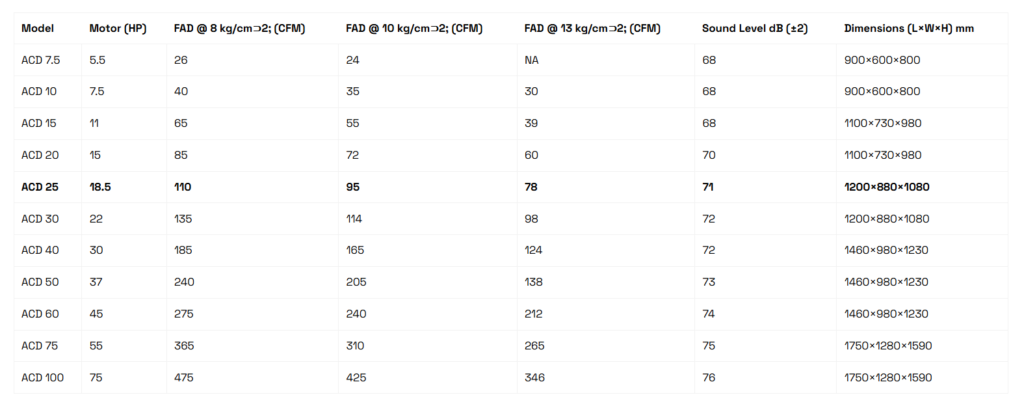Select the FAD @ 10 kg/cm² header
The height and width of the screenshot is (408, 1024).
[414, 28]
